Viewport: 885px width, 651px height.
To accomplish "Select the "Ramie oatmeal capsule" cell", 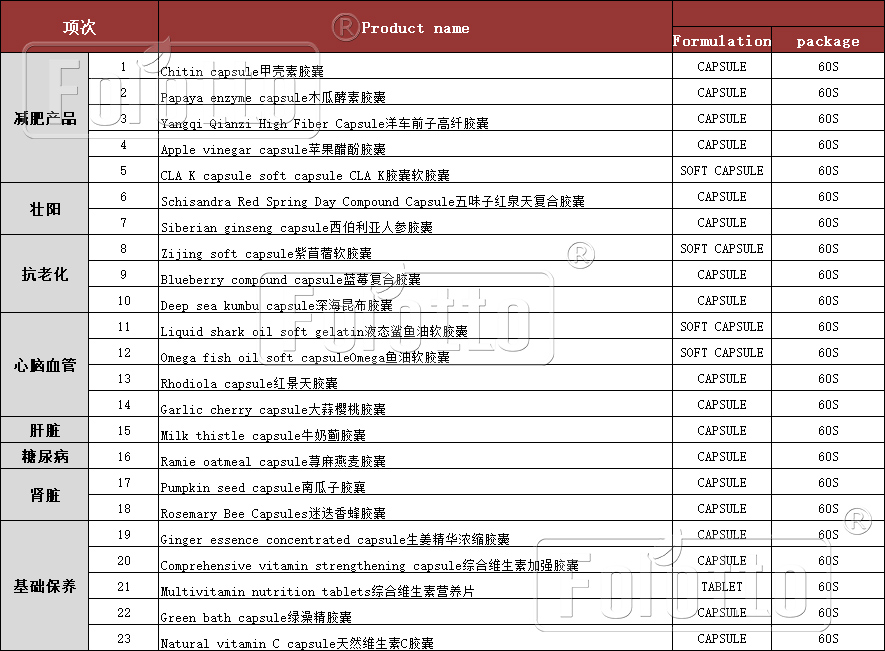I will (415, 456).
